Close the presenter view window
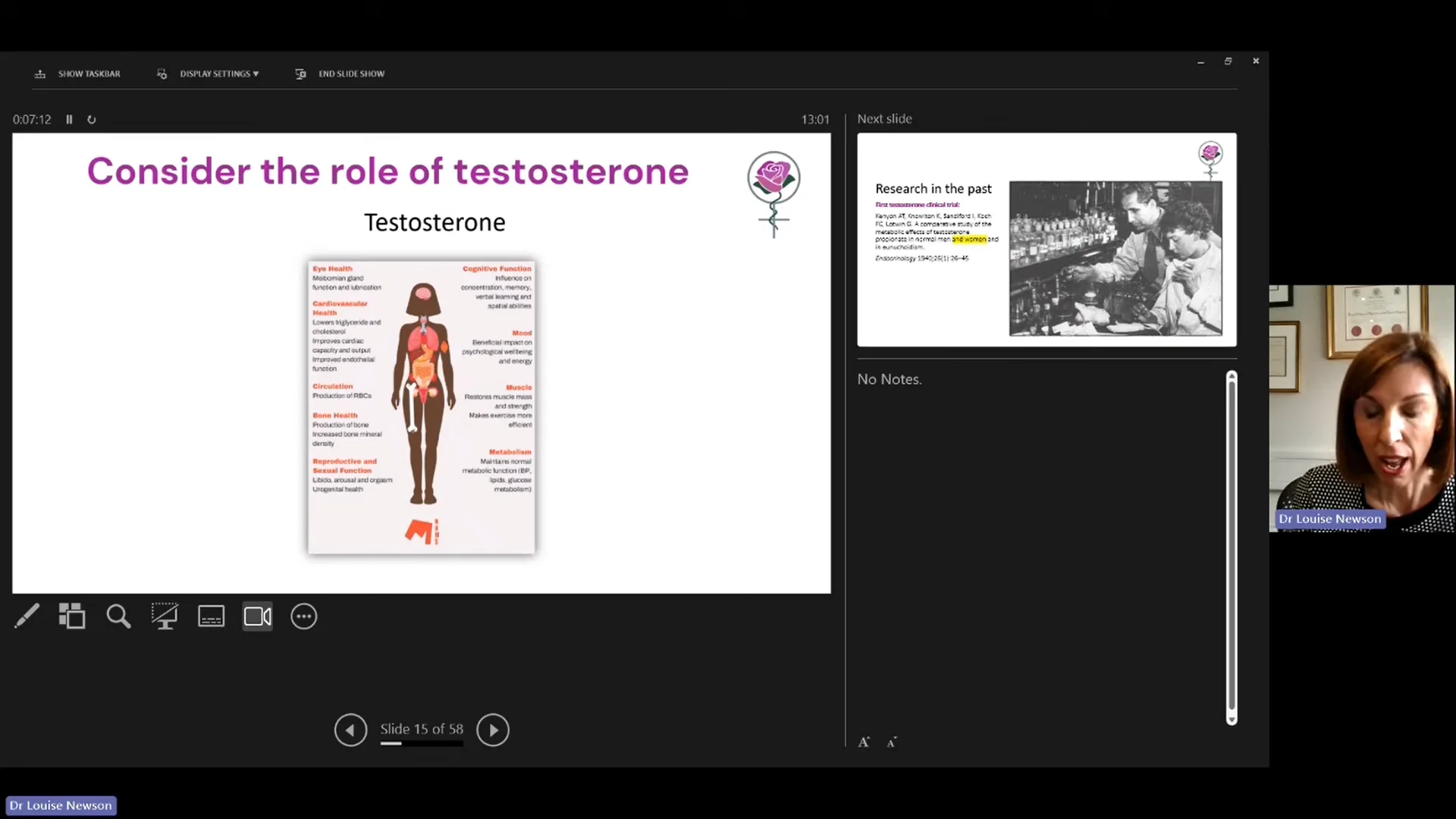1456x819 pixels. point(1256,61)
